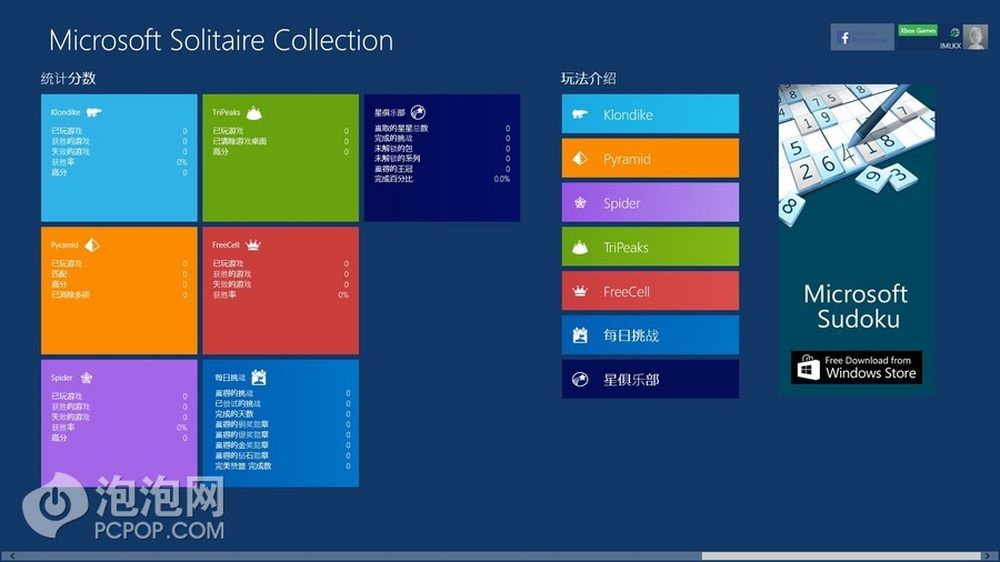Click the star club icon on 星俱乐部 stats tile
Image resolution: width=1000 pixels, height=562 pixels.
(418, 112)
